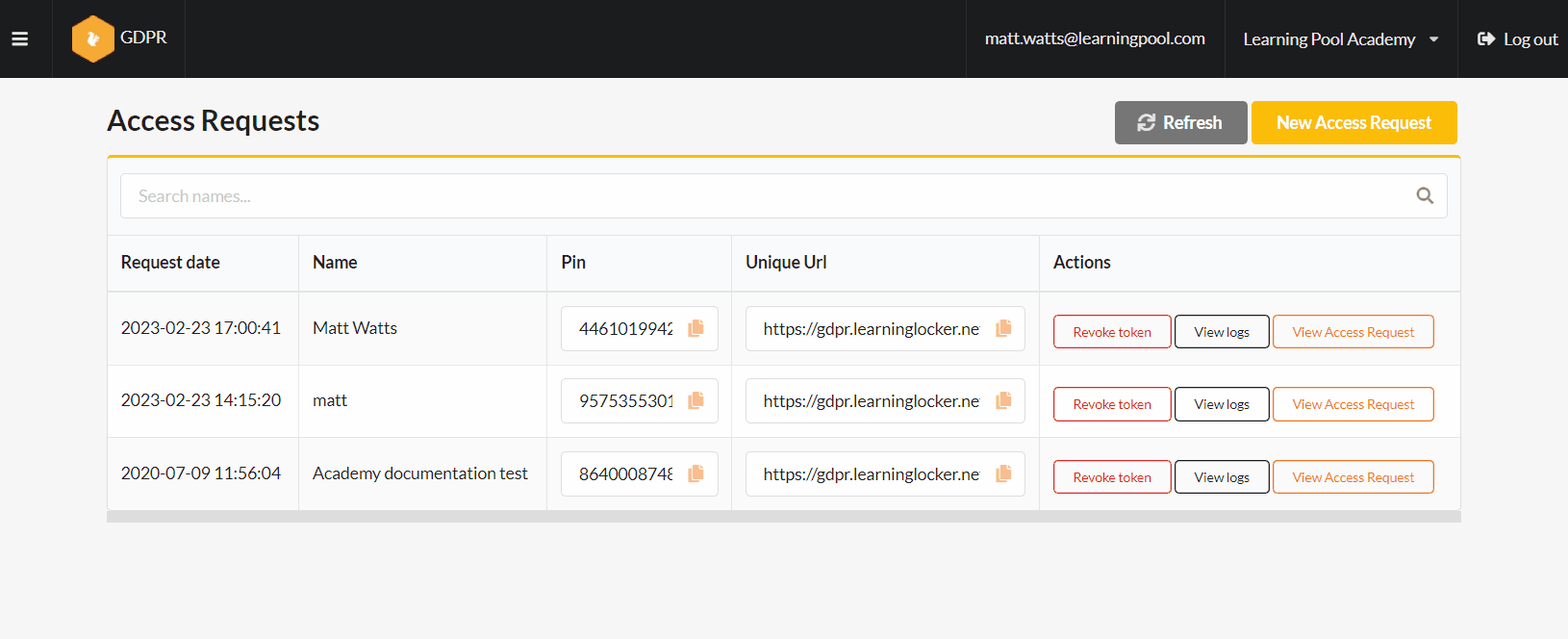The image size is (1568, 639).
Task: View logs for the matt request
Action: (1222, 404)
